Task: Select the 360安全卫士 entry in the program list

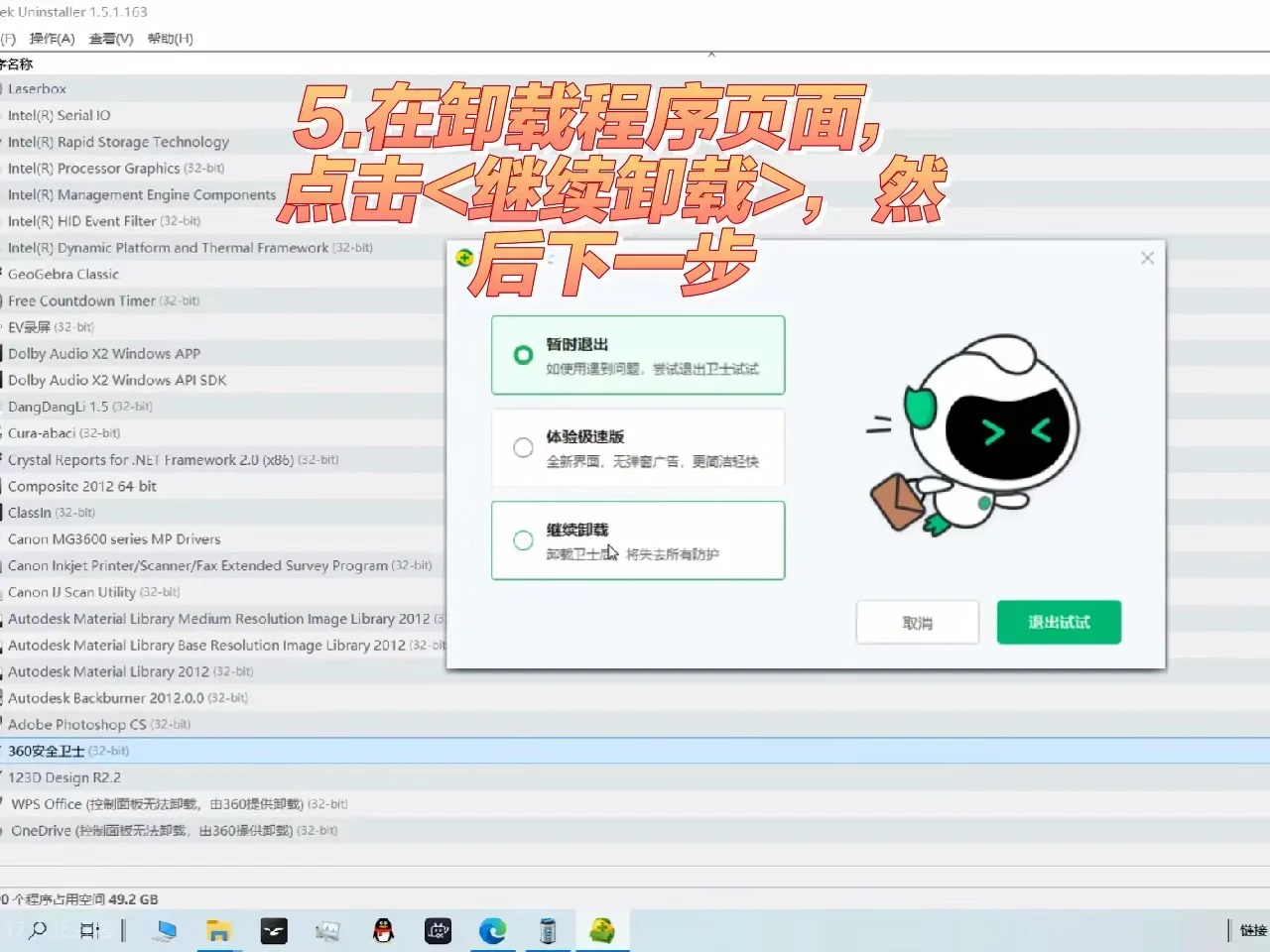Action: coord(46,751)
